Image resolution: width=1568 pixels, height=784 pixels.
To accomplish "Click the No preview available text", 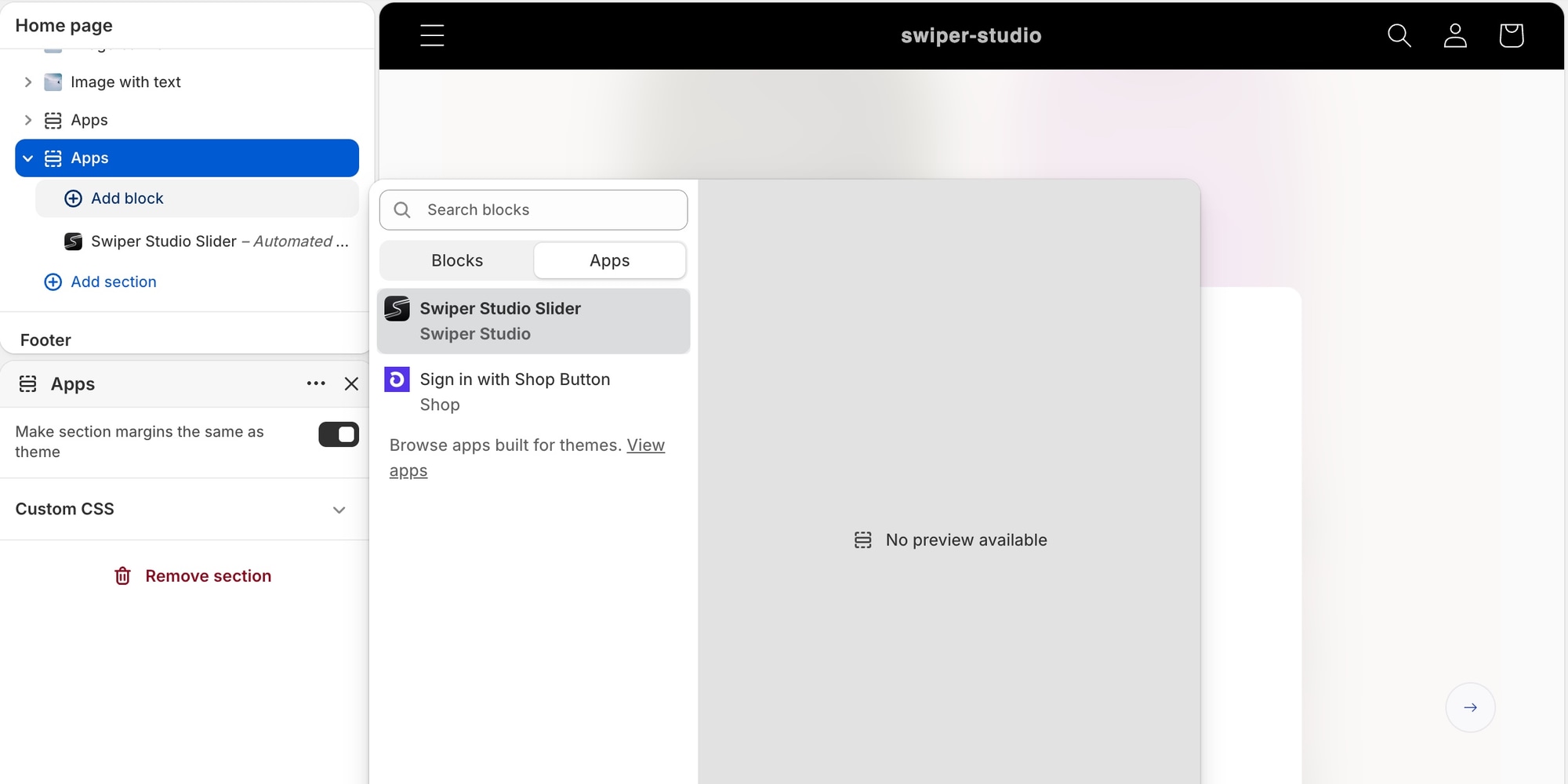I will point(966,540).
